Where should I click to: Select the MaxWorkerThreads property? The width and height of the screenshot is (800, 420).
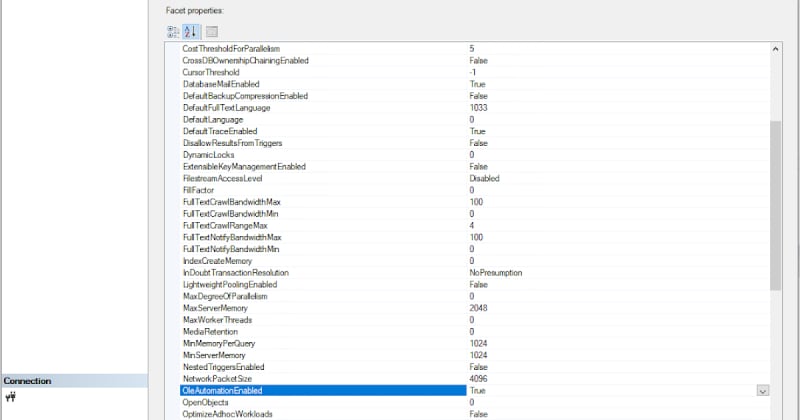217,319
